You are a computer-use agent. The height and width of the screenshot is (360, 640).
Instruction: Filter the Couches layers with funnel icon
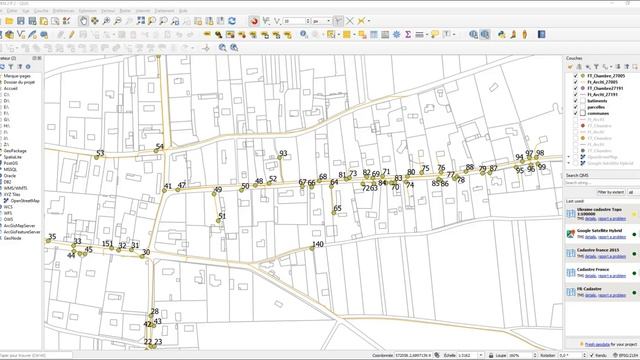[x=596, y=67]
